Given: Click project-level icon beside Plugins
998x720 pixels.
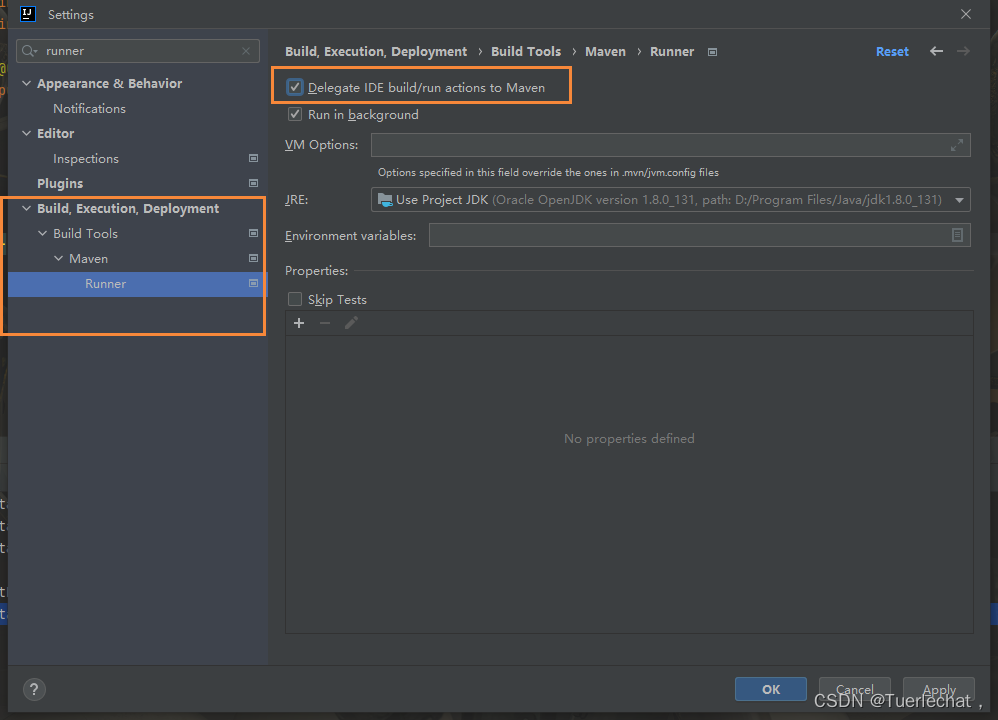Looking at the screenshot, I should tap(253, 183).
